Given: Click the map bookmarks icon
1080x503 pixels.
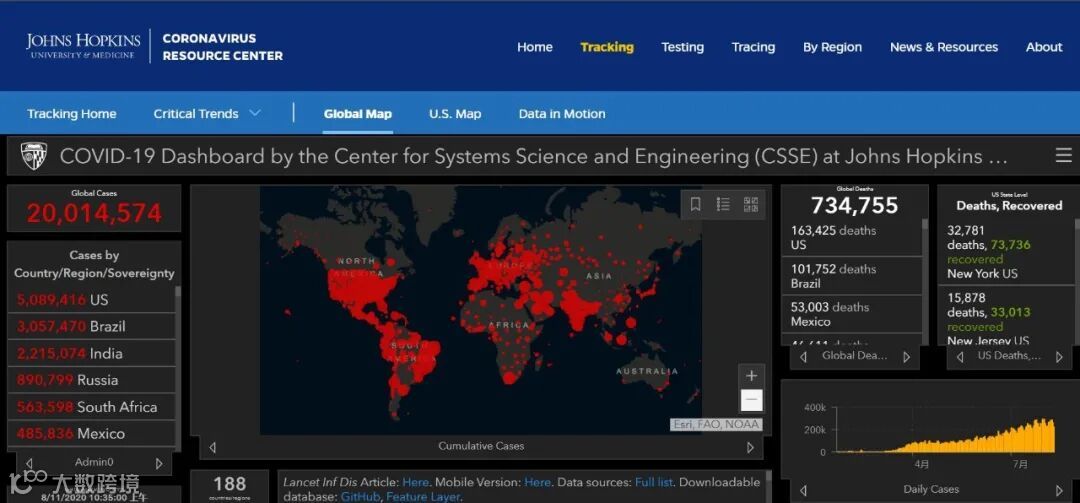Looking at the screenshot, I should pyautogui.click(x=696, y=204).
